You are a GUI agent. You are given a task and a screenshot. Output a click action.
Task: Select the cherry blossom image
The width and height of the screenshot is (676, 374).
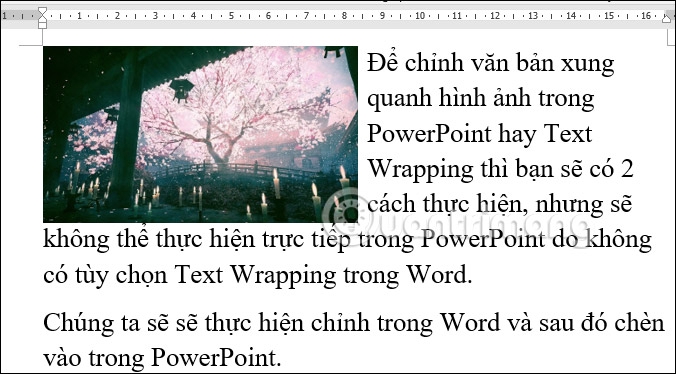coord(200,134)
